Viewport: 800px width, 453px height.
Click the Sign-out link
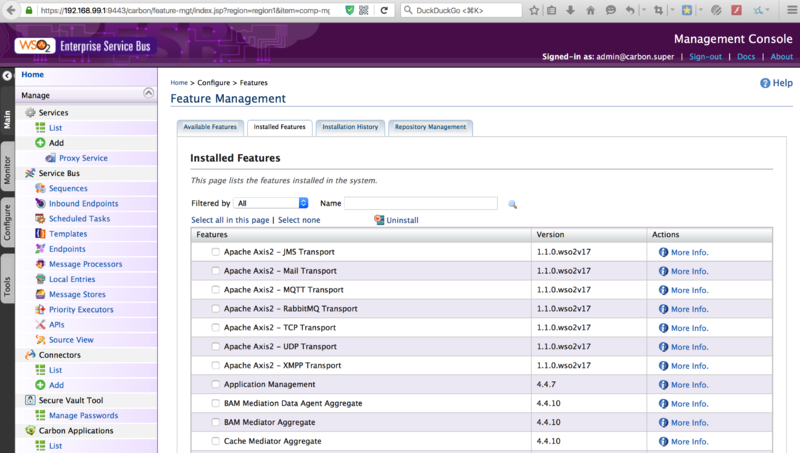coord(705,57)
